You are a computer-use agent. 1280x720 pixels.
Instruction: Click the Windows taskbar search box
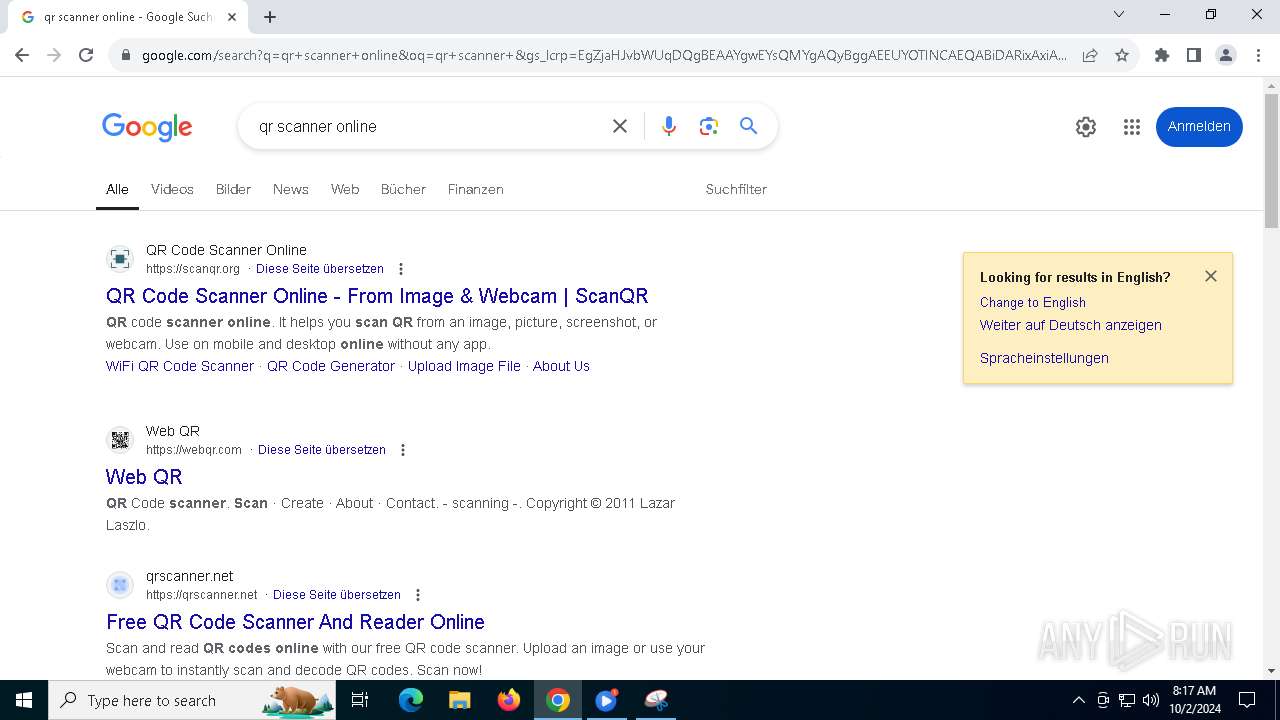pos(193,700)
